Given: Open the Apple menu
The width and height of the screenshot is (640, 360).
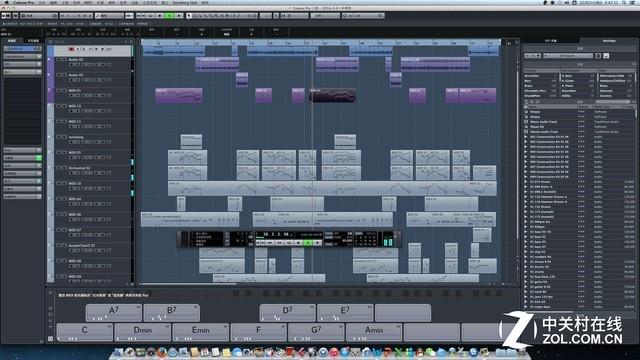Looking at the screenshot, I should pyautogui.click(x=7, y=2).
